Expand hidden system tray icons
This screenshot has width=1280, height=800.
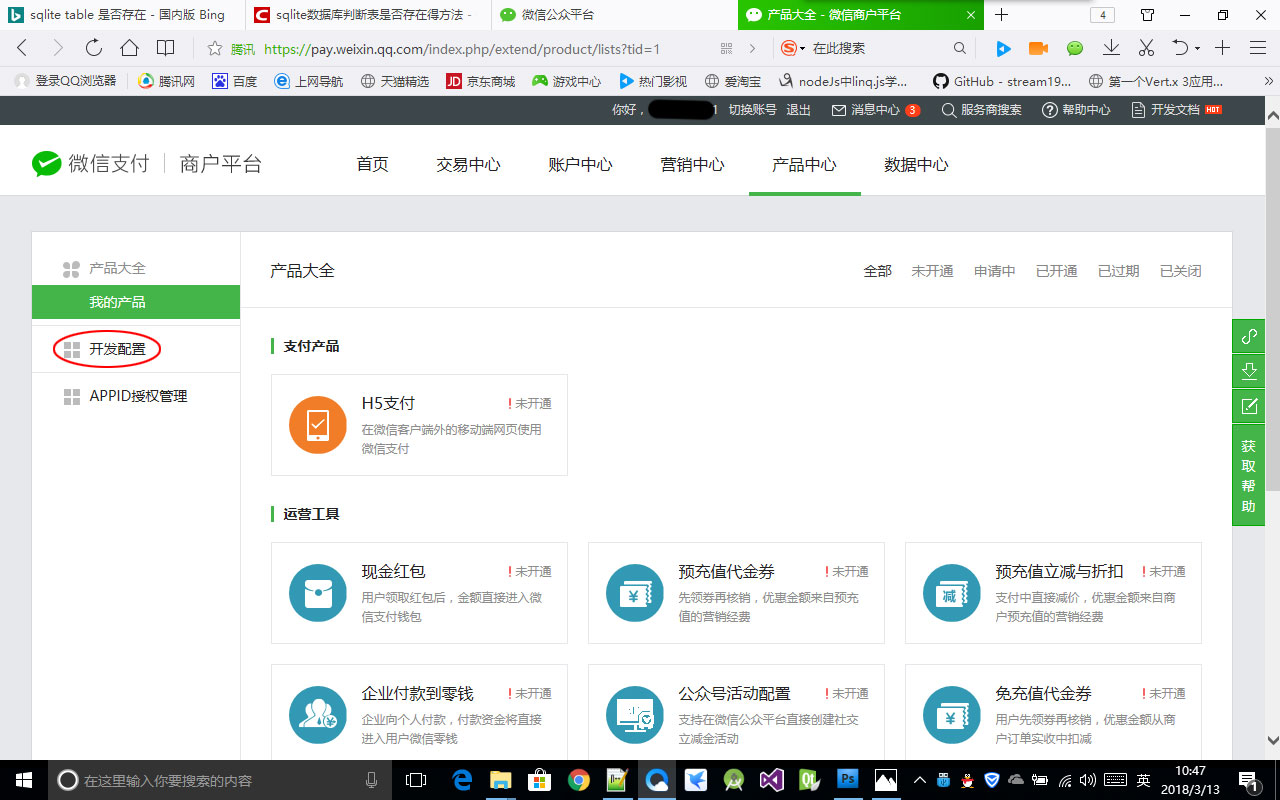[x=919, y=779]
